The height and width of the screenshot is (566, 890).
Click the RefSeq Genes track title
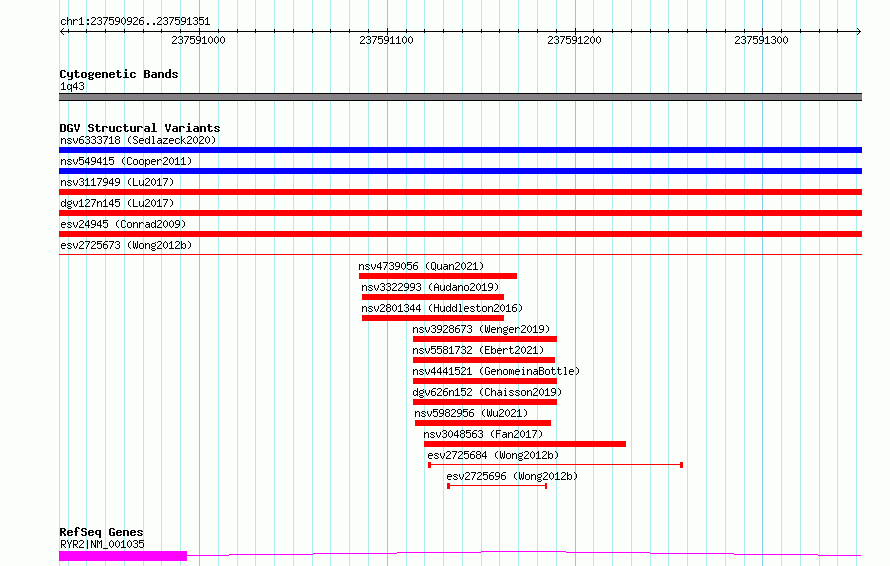pos(102,533)
